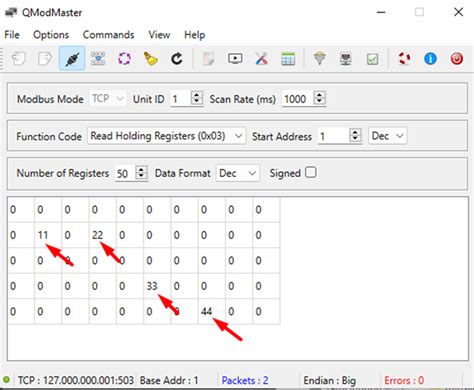Toggle the table Headers icon

click(x=288, y=59)
